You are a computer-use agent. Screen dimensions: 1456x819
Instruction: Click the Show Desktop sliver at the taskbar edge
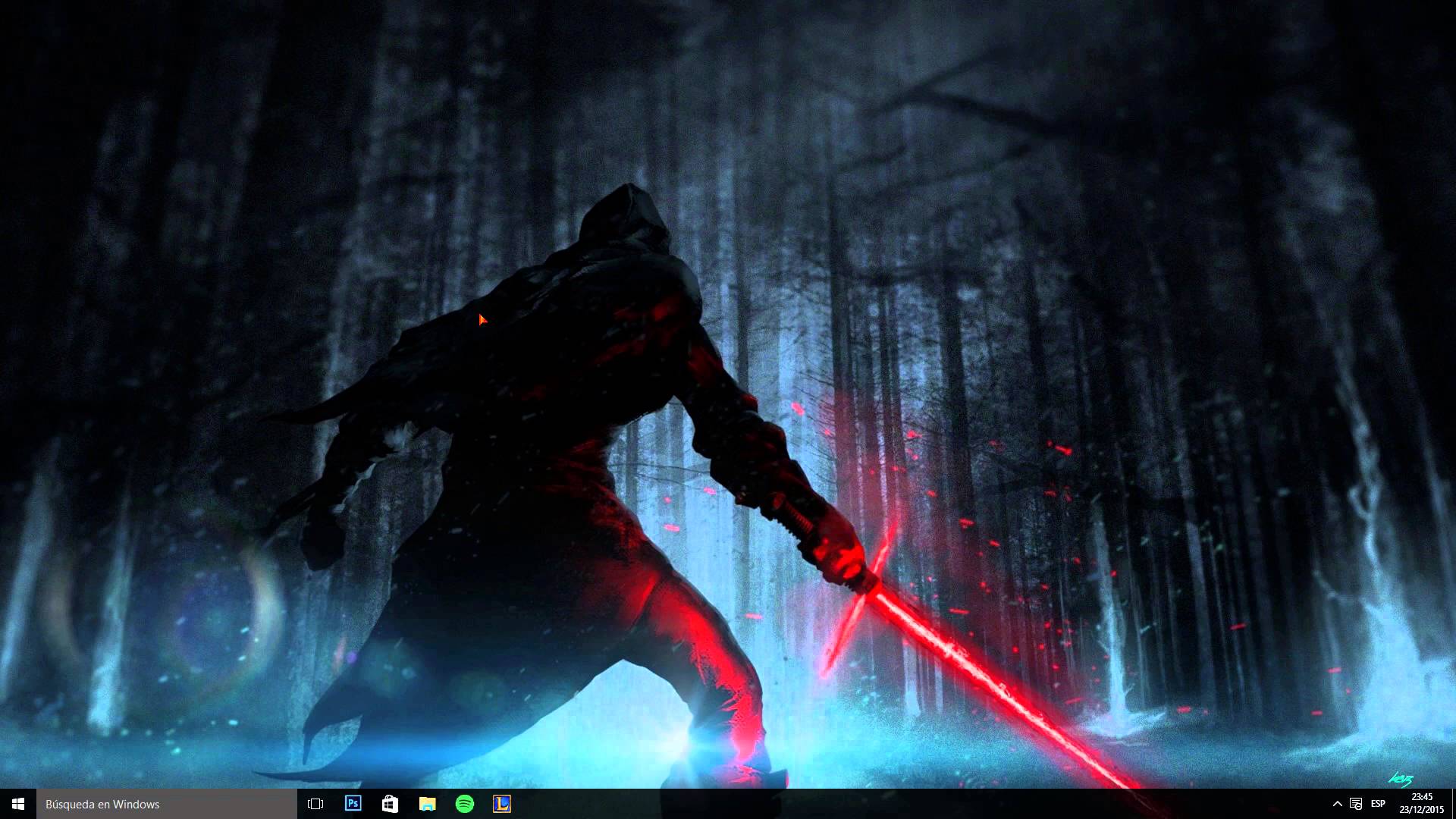(1453, 804)
